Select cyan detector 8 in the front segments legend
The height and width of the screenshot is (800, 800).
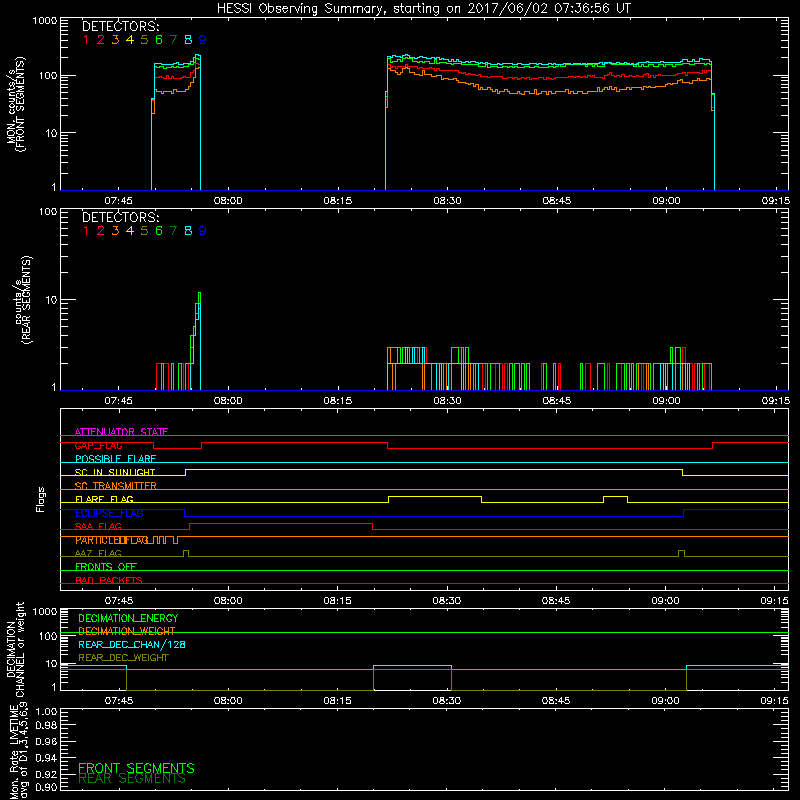click(188, 40)
